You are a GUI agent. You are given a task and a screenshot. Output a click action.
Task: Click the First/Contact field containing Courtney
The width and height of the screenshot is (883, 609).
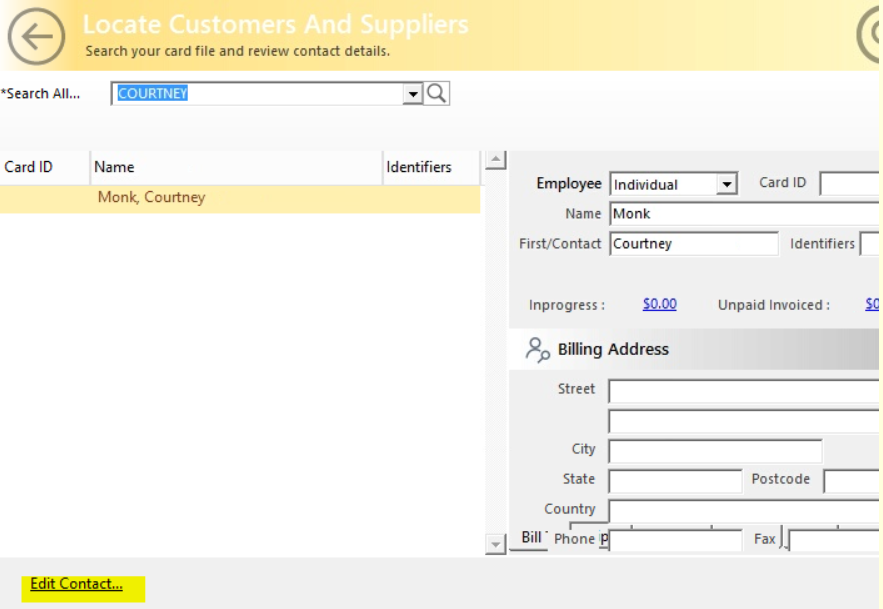point(694,244)
